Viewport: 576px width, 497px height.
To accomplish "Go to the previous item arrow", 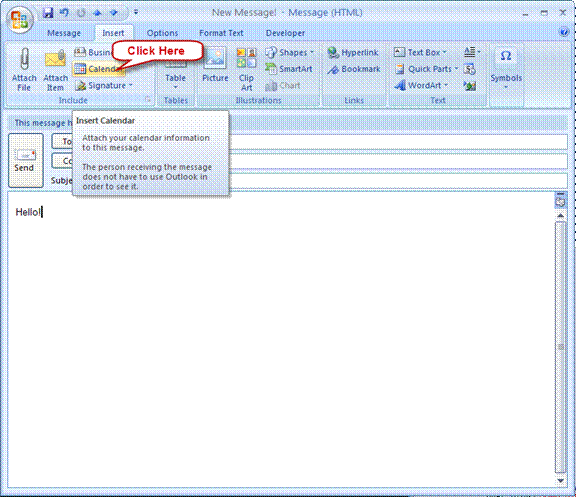I will click(97, 13).
